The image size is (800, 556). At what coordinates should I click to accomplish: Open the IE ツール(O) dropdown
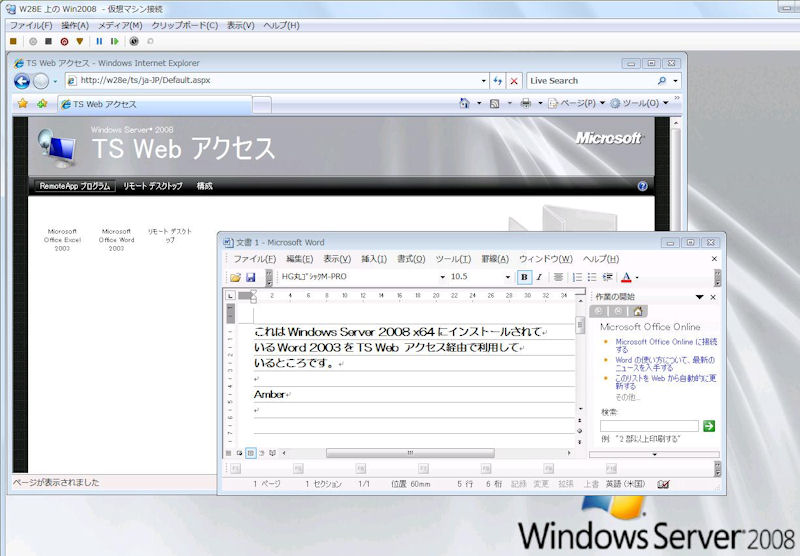coord(639,104)
